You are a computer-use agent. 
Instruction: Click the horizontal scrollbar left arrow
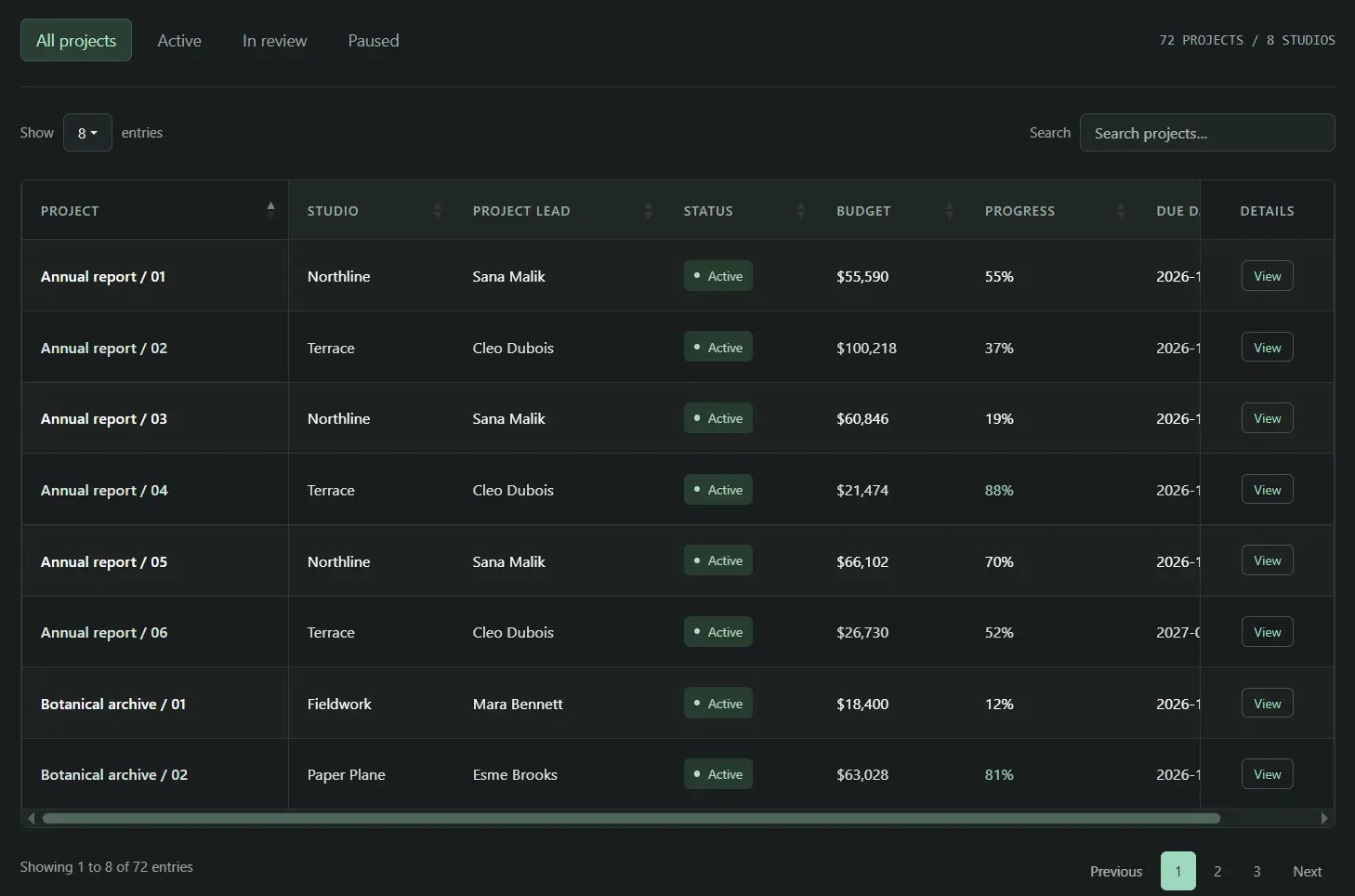31,818
